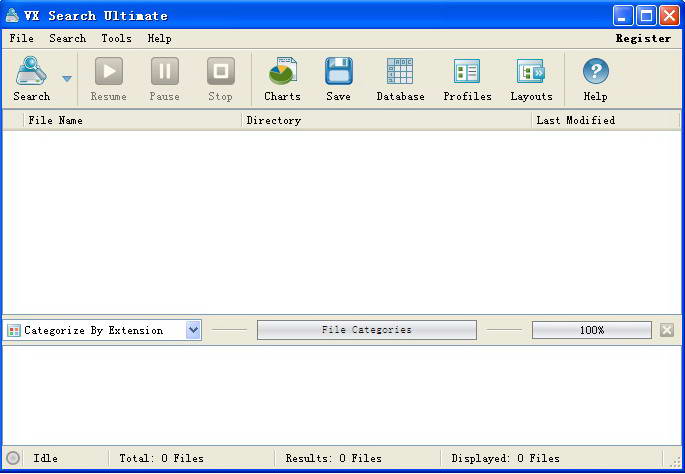Open the File menu
This screenshot has height=474, width=685.
coord(21,38)
